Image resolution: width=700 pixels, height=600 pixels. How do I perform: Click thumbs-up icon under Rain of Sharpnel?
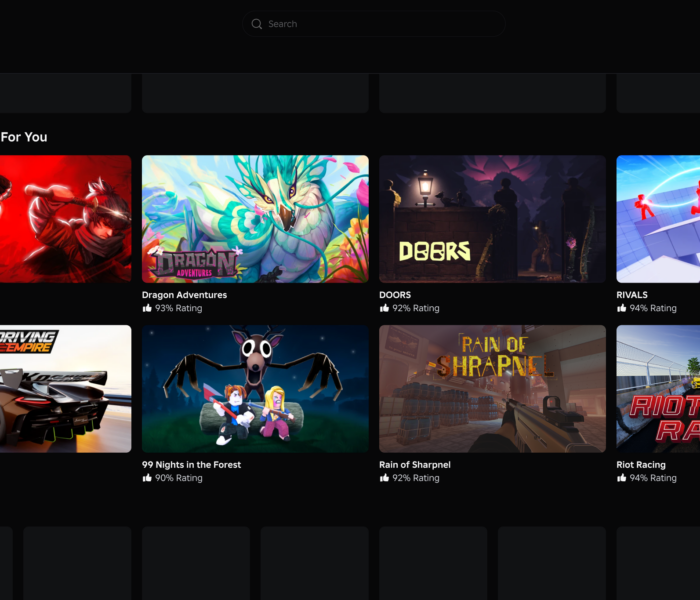384,478
